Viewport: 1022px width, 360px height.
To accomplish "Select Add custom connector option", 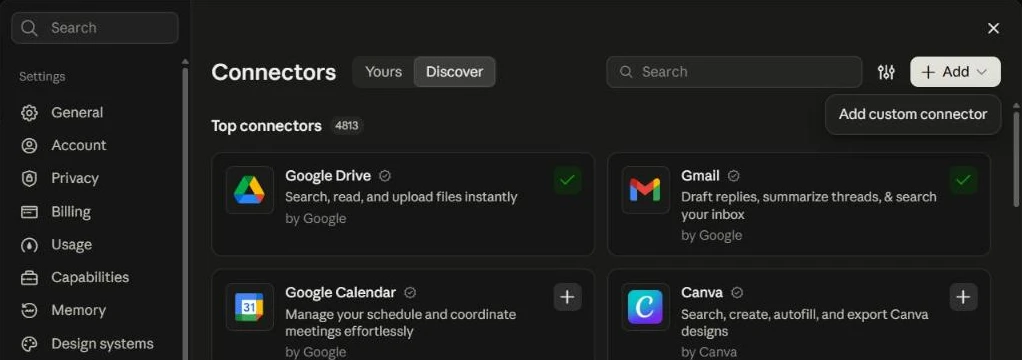I will [913, 114].
